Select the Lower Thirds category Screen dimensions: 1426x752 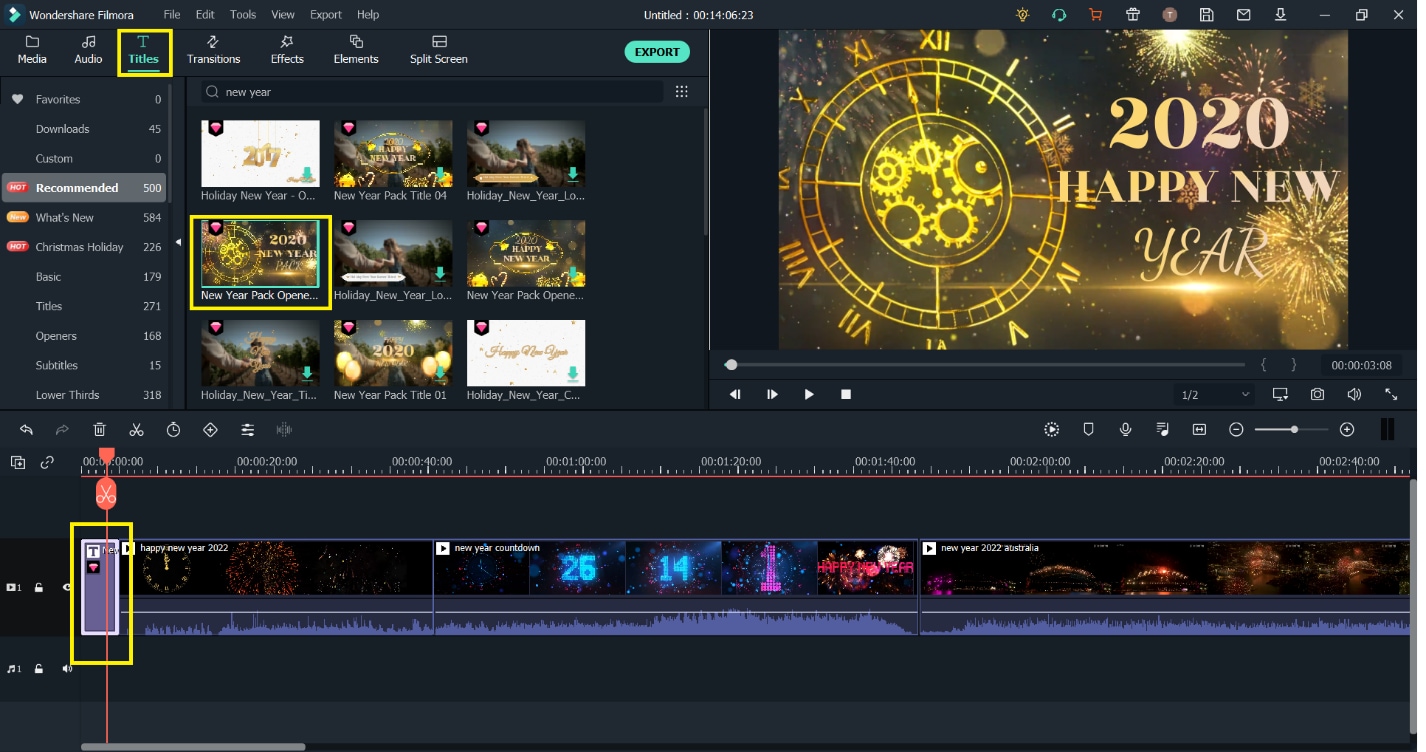(85, 395)
